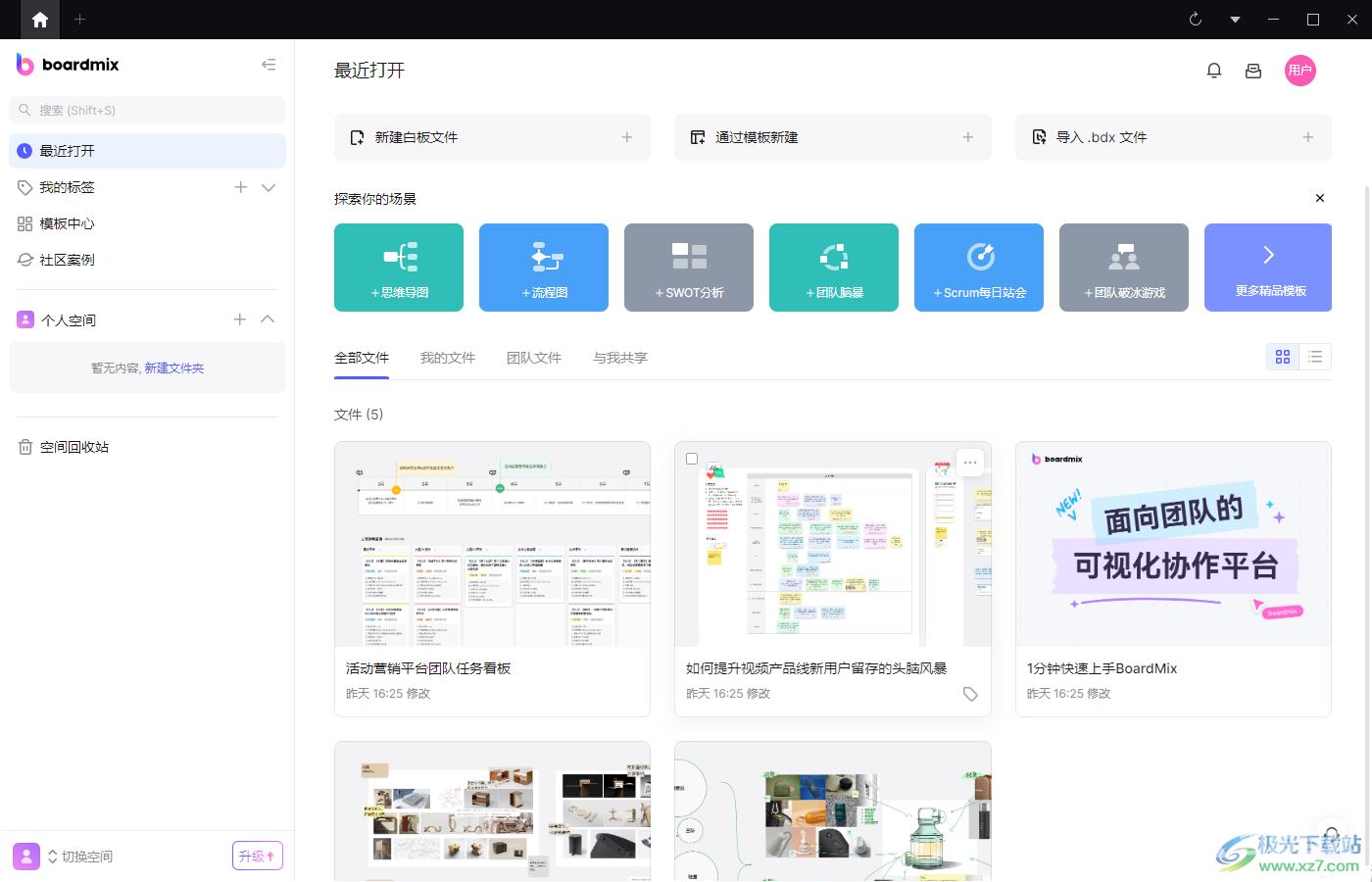Close the 探索你的场景 section
Screen dimensions: 1372x882
(1320, 198)
